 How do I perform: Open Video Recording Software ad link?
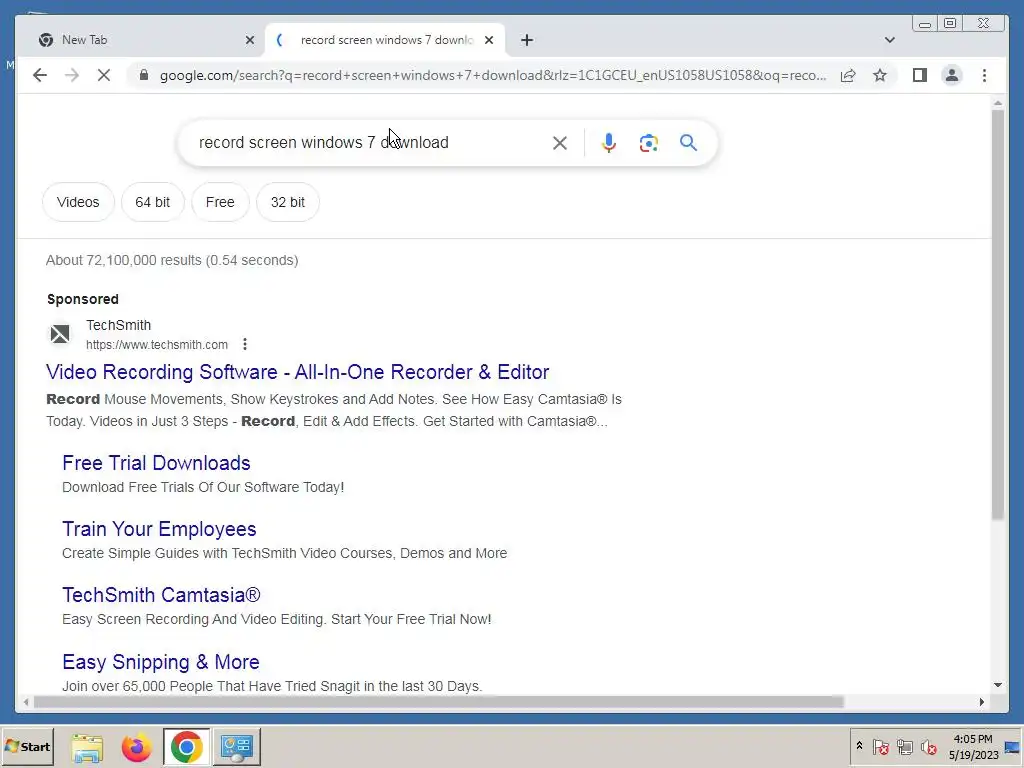(298, 372)
